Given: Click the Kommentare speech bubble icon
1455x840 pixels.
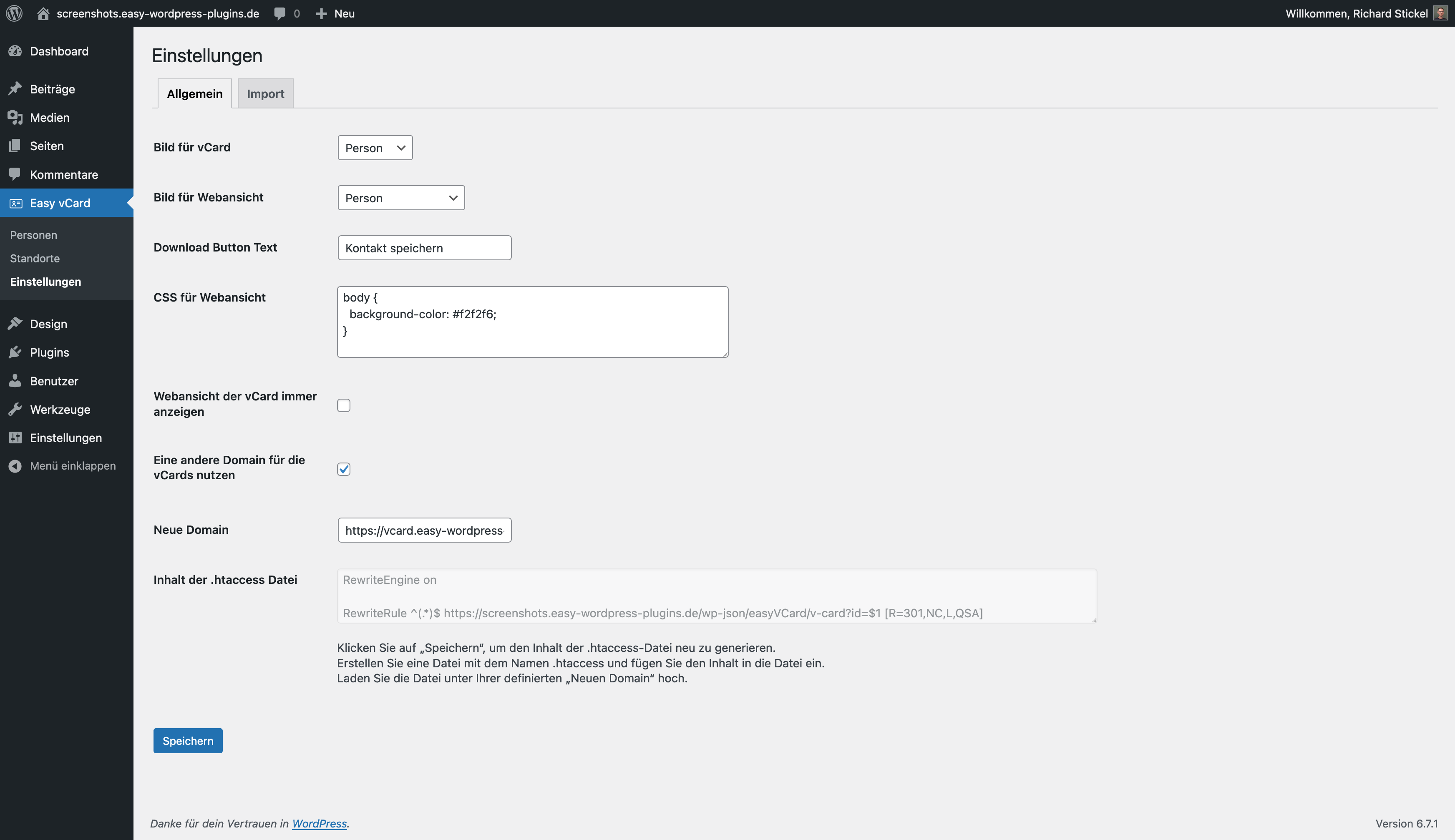Looking at the screenshot, I should coord(15,174).
